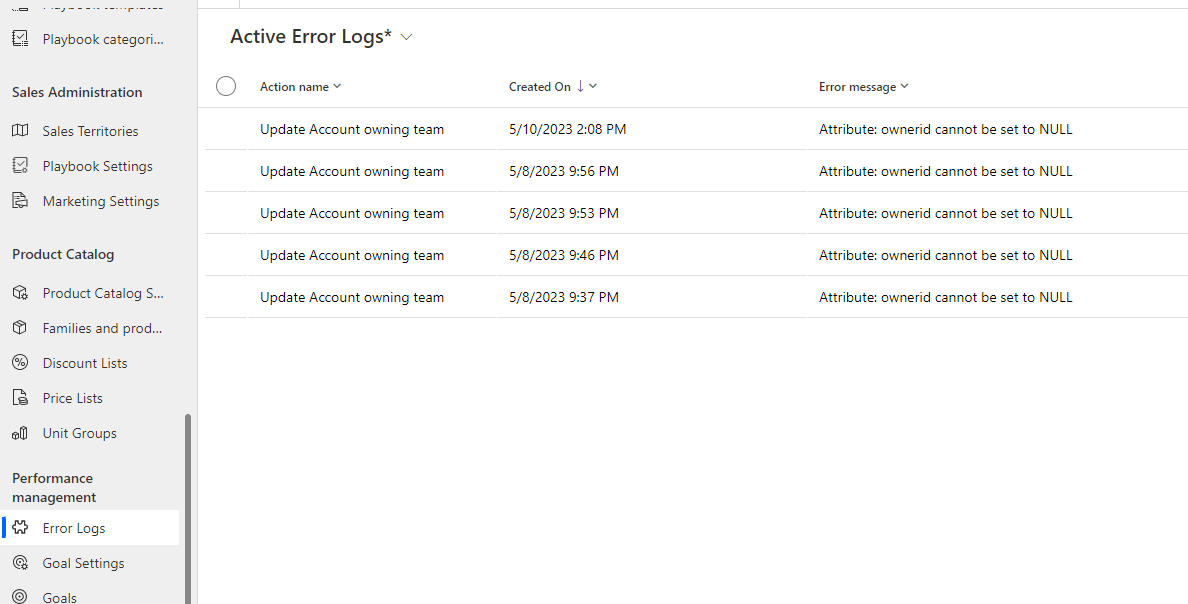Open Families and products in sidebar
This screenshot has height=604, width=1188.
click(102, 328)
